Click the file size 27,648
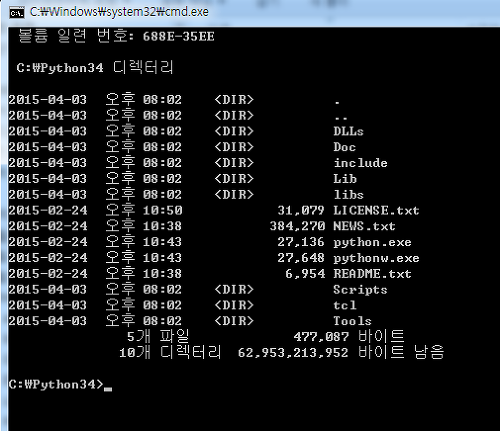This screenshot has width=500, height=431. [301, 258]
